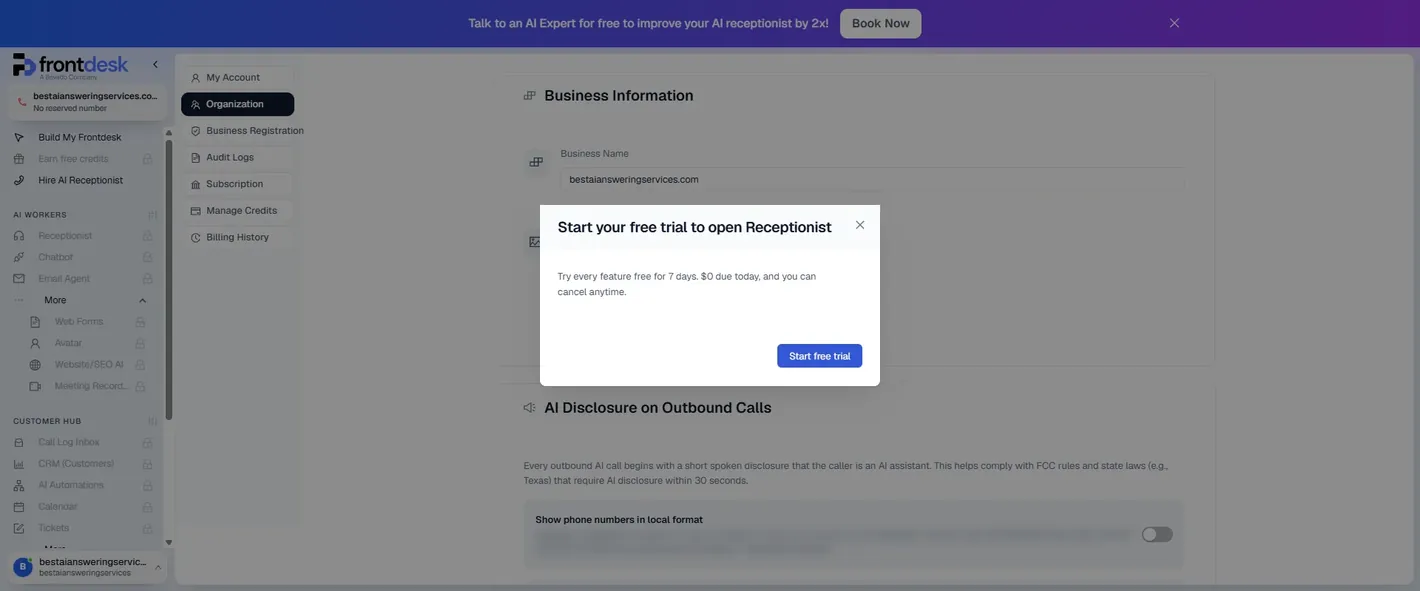Open CRM (Customers) in sidebar
1420x591 pixels.
76,464
